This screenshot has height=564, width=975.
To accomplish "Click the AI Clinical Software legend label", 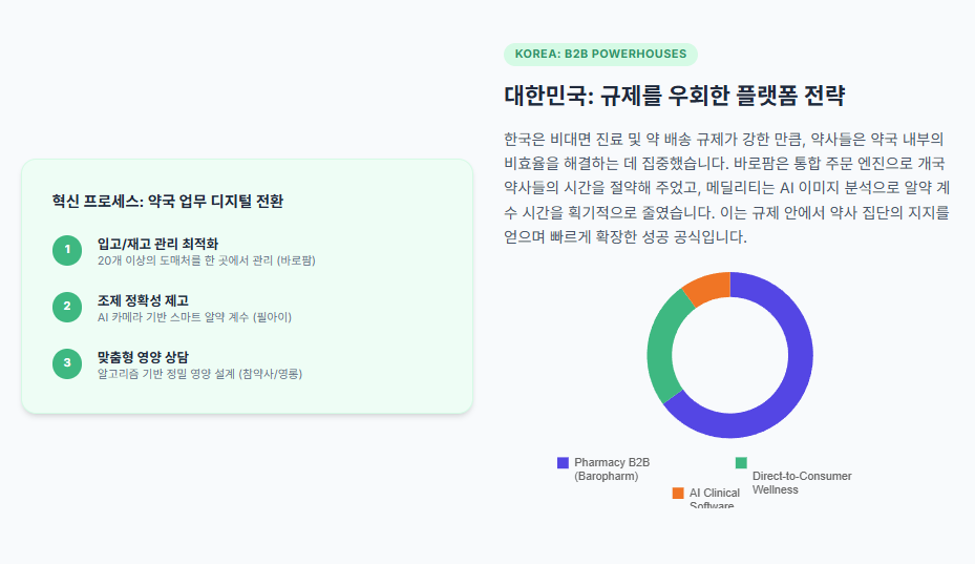I will 714,499.
